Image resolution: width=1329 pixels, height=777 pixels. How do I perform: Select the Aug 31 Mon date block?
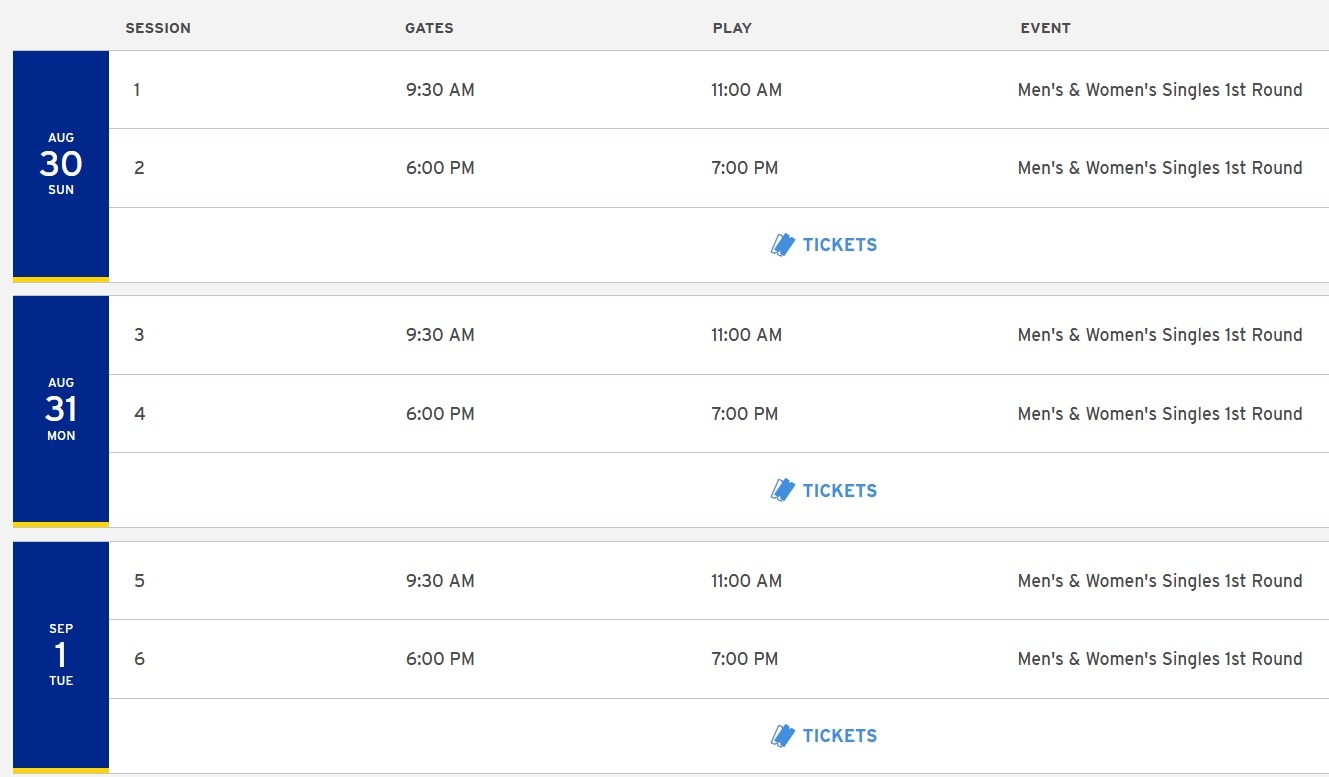pos(61,411)
